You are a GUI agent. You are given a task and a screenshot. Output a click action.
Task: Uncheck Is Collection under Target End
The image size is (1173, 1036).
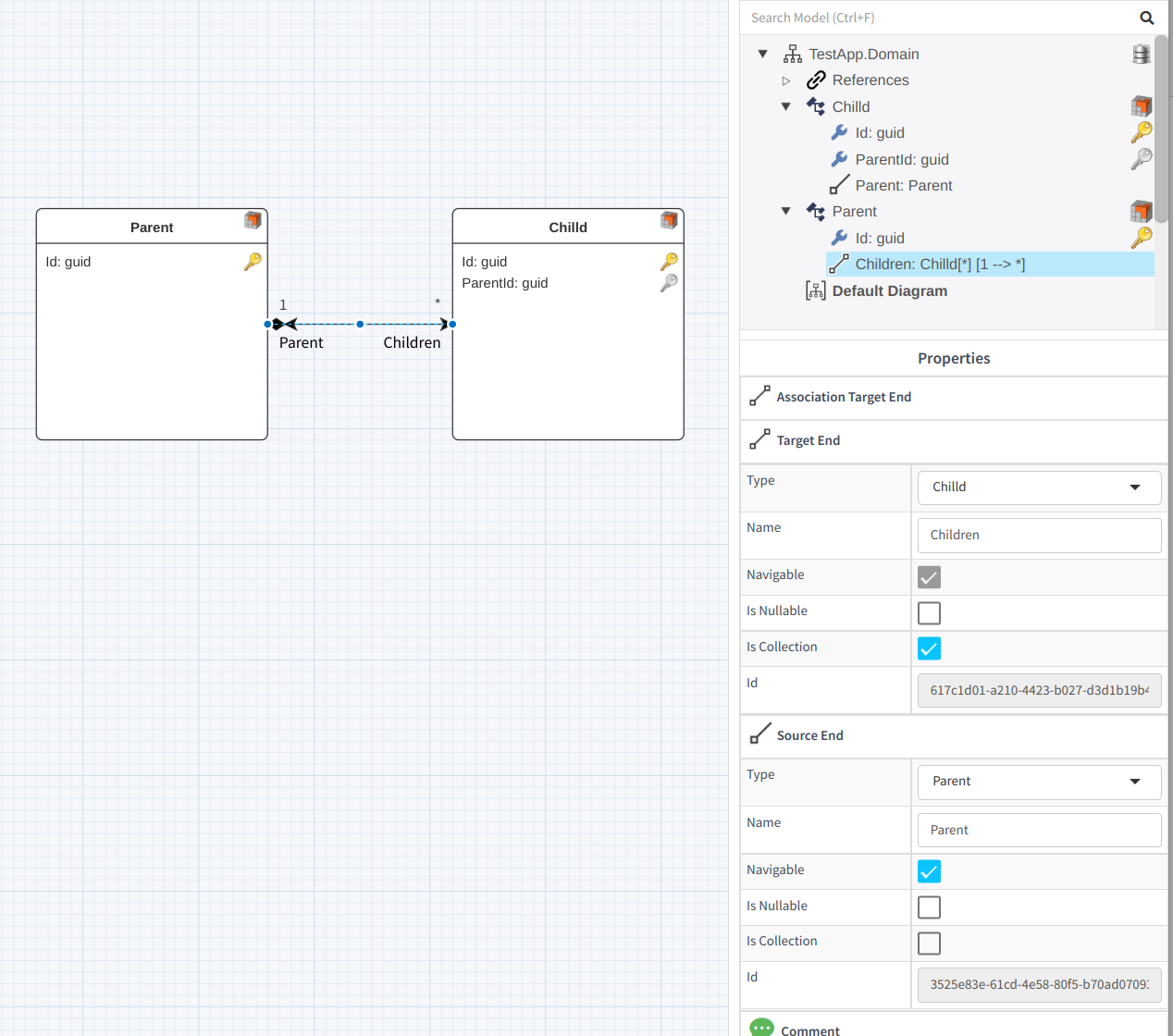(x=929, y=648)
